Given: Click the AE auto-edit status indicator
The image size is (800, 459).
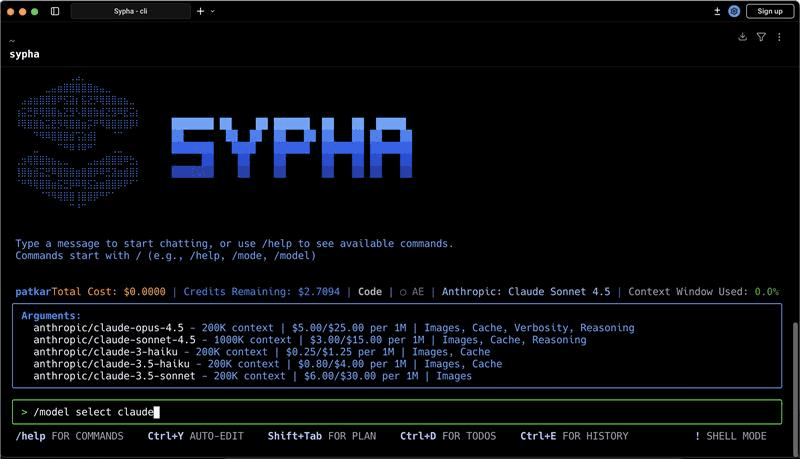Looking at the screenshot, I should pyautogui.click(x=412, y=292).
